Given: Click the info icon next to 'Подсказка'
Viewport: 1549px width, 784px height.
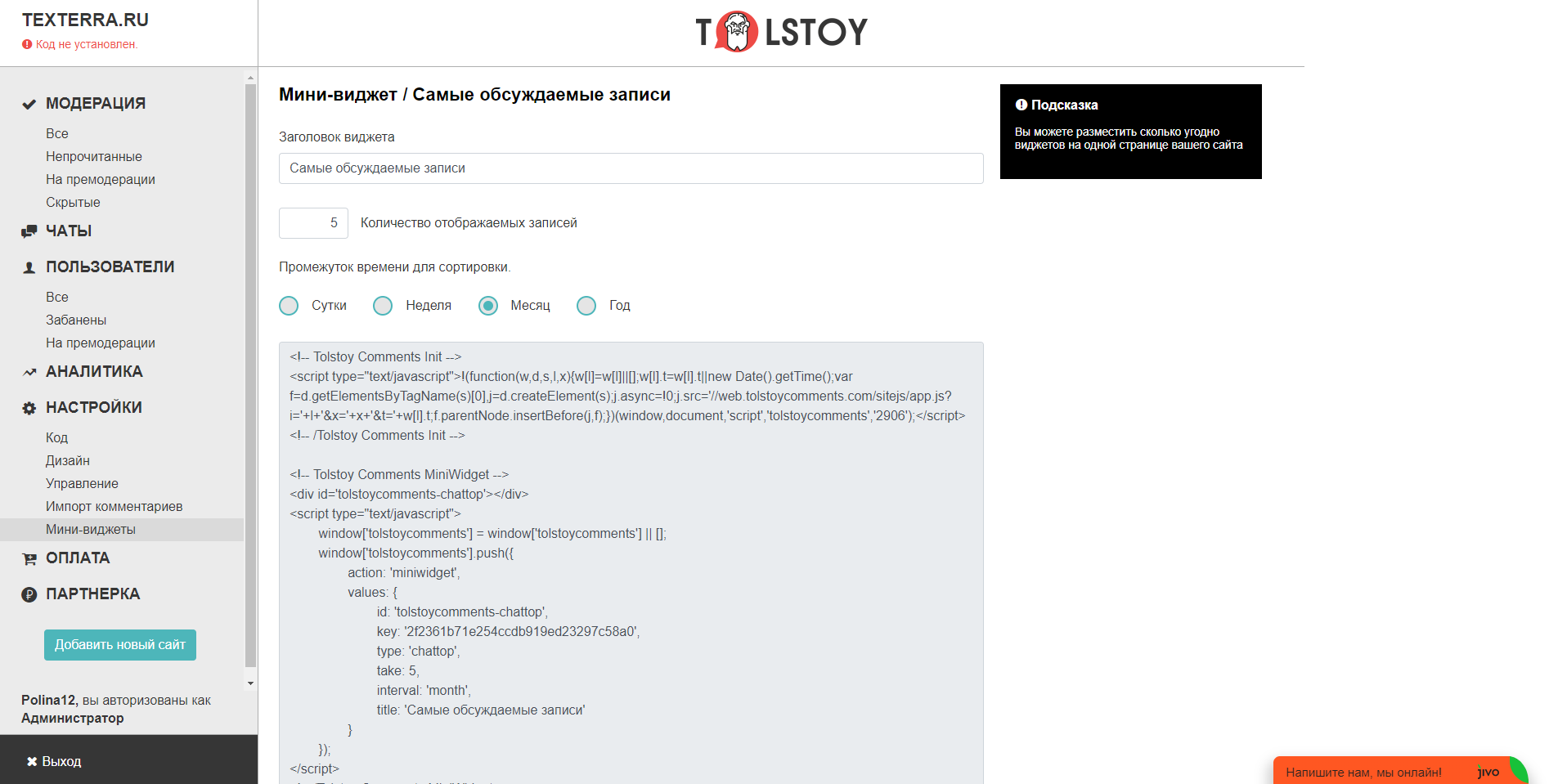Looking at the screenshot, I should 1021,105.
